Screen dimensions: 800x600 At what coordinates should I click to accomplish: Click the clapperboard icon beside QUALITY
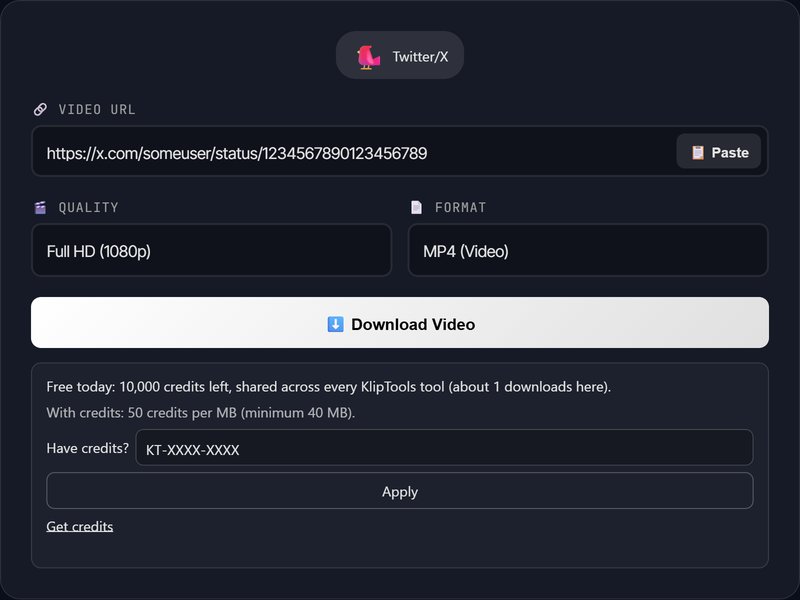tap(40, 208)
